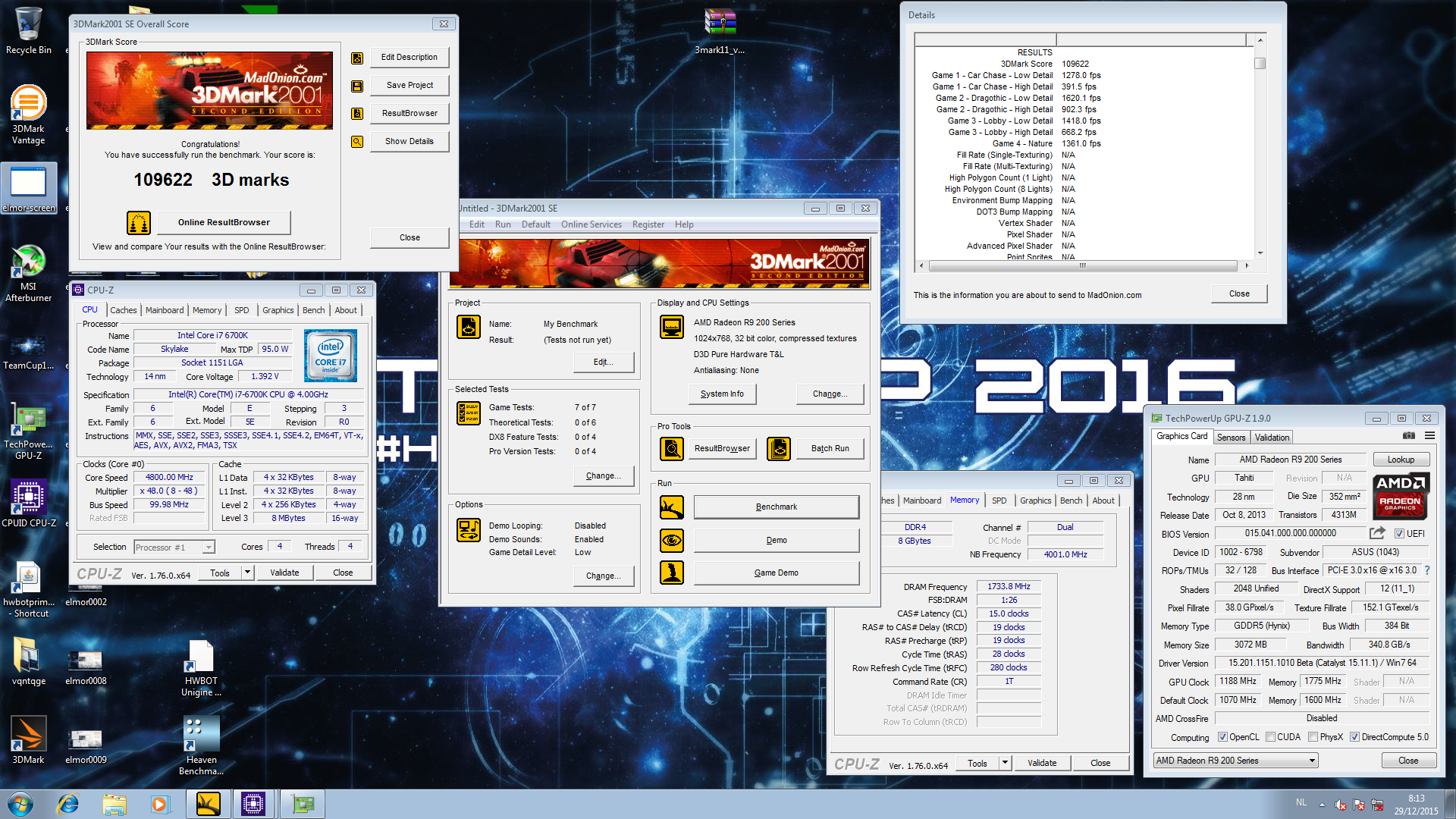1456x819 pixels.
Task: Click the System Info button
Action: coord(722,394)
